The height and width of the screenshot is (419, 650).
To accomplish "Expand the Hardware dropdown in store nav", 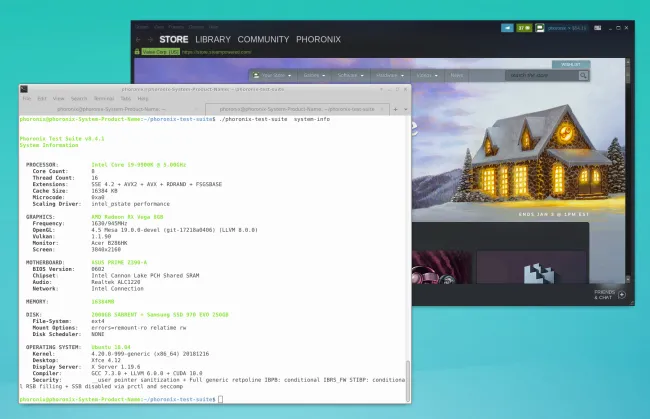I will coord(390,75).
